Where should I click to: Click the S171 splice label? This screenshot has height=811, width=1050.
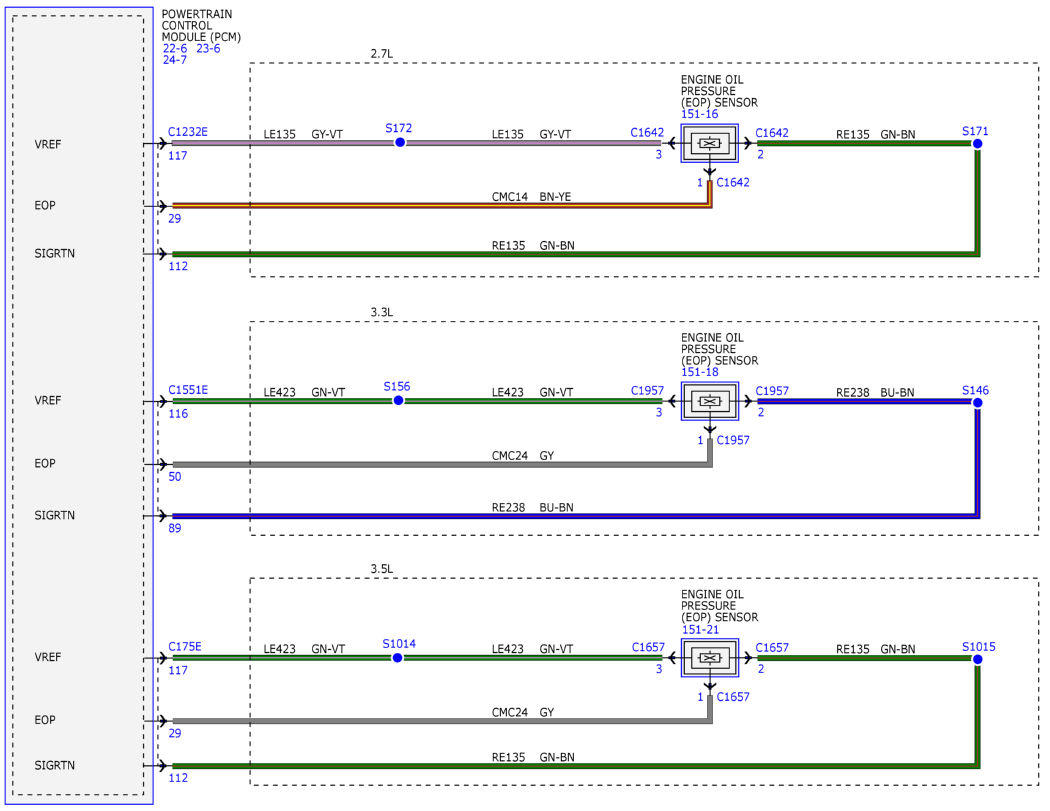pyautogui.click(x=975, y=131)
